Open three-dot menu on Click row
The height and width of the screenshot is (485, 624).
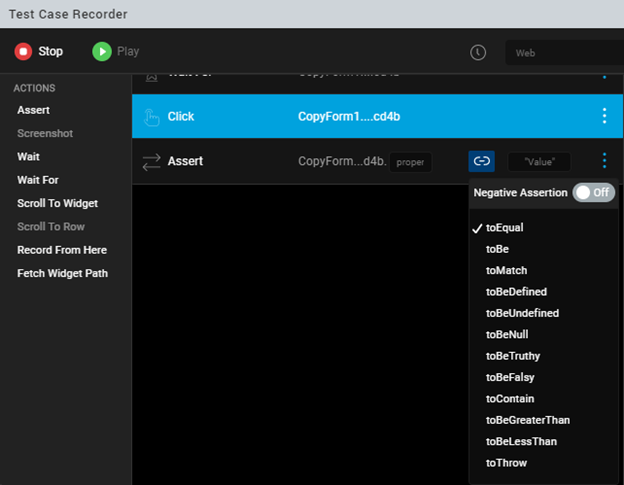point(604,116)
